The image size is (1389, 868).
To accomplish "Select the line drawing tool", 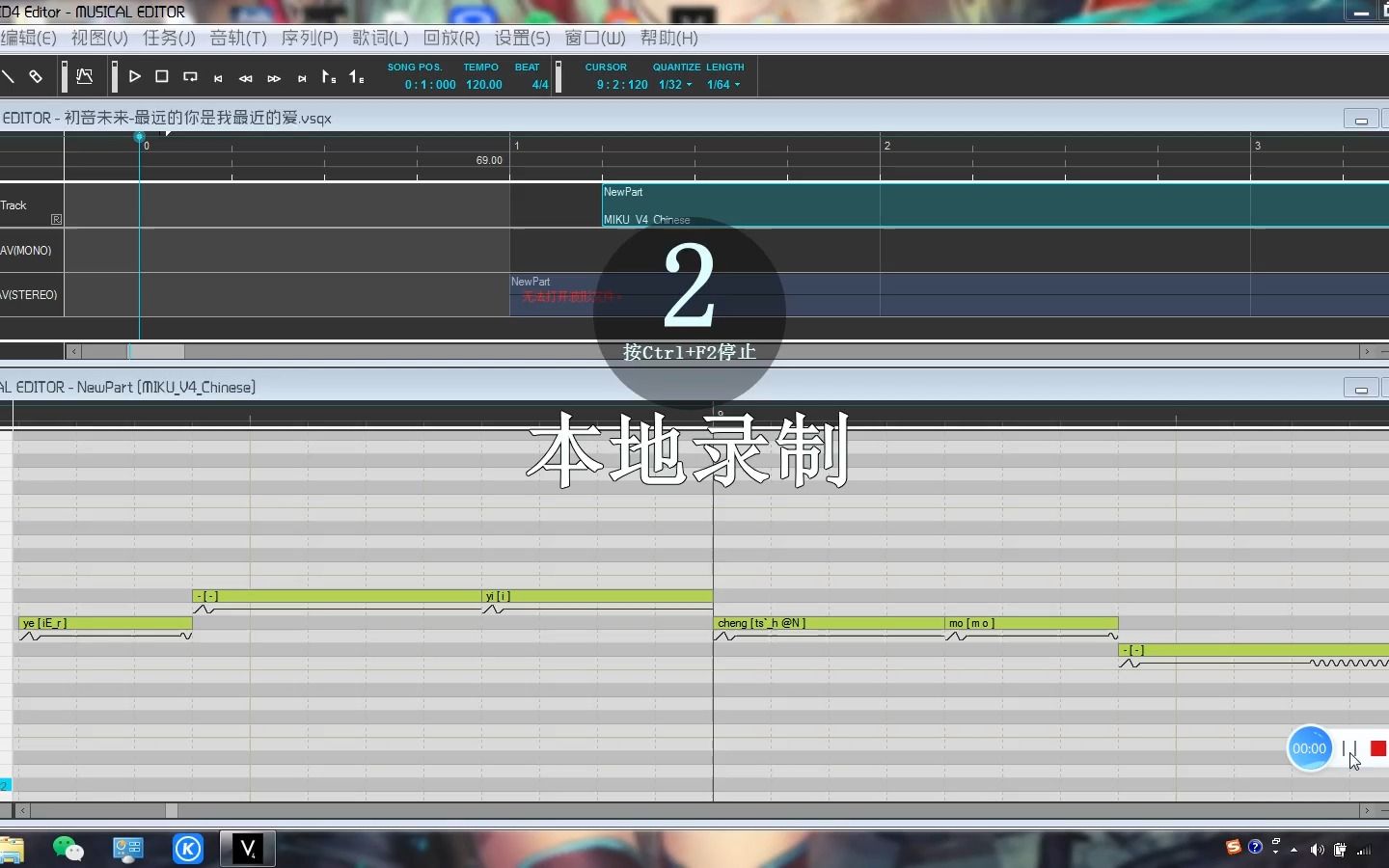I will coord(8,76).
